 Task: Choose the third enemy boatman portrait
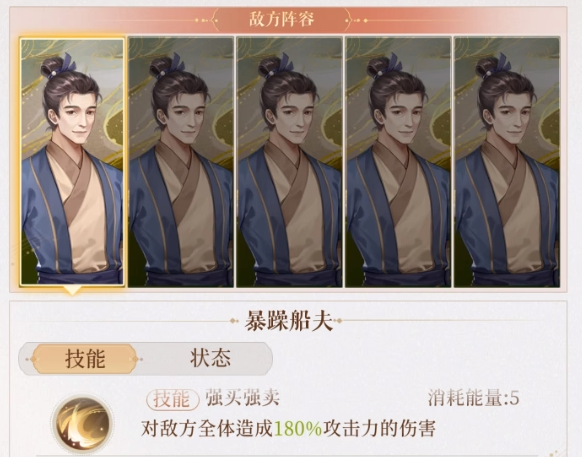pyautogui.click(x=290, y=162)
